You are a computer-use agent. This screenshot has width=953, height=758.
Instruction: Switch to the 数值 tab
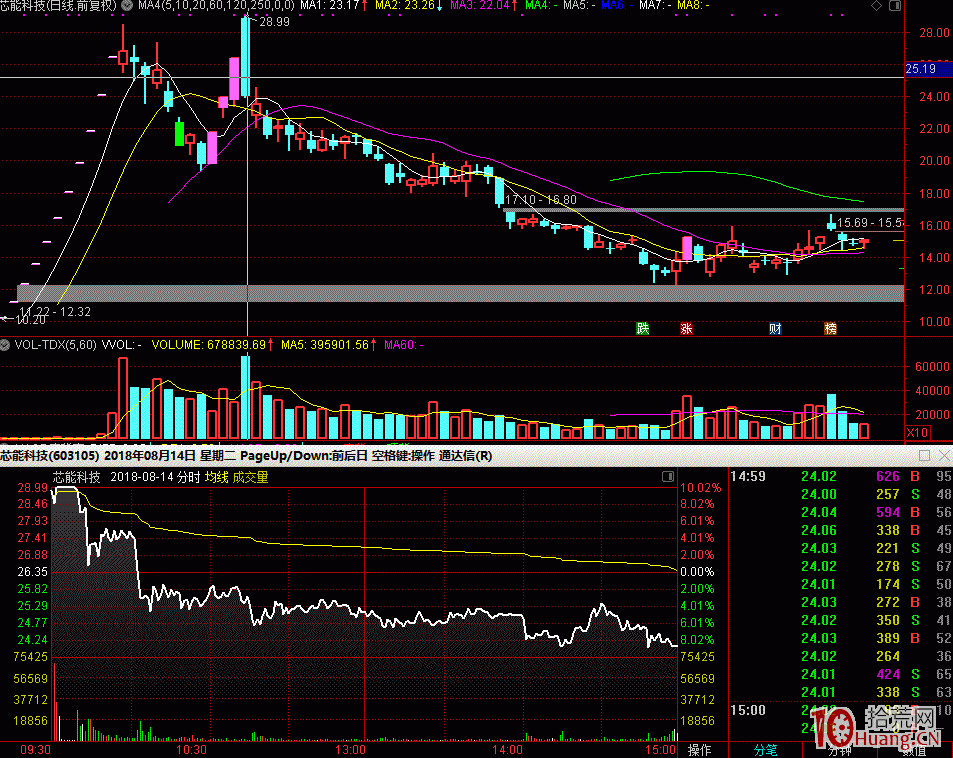(x=910, y=749)
